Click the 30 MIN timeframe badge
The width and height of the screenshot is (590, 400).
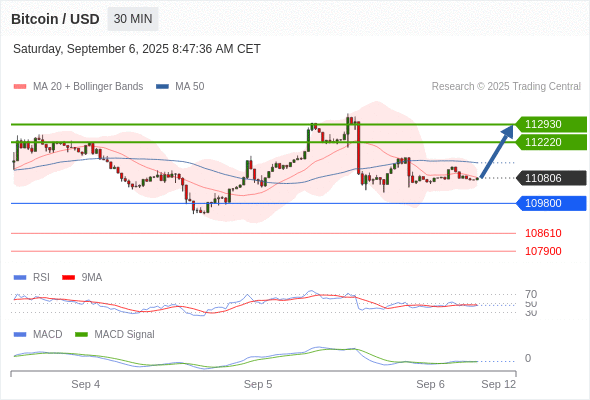click(133, 19)
